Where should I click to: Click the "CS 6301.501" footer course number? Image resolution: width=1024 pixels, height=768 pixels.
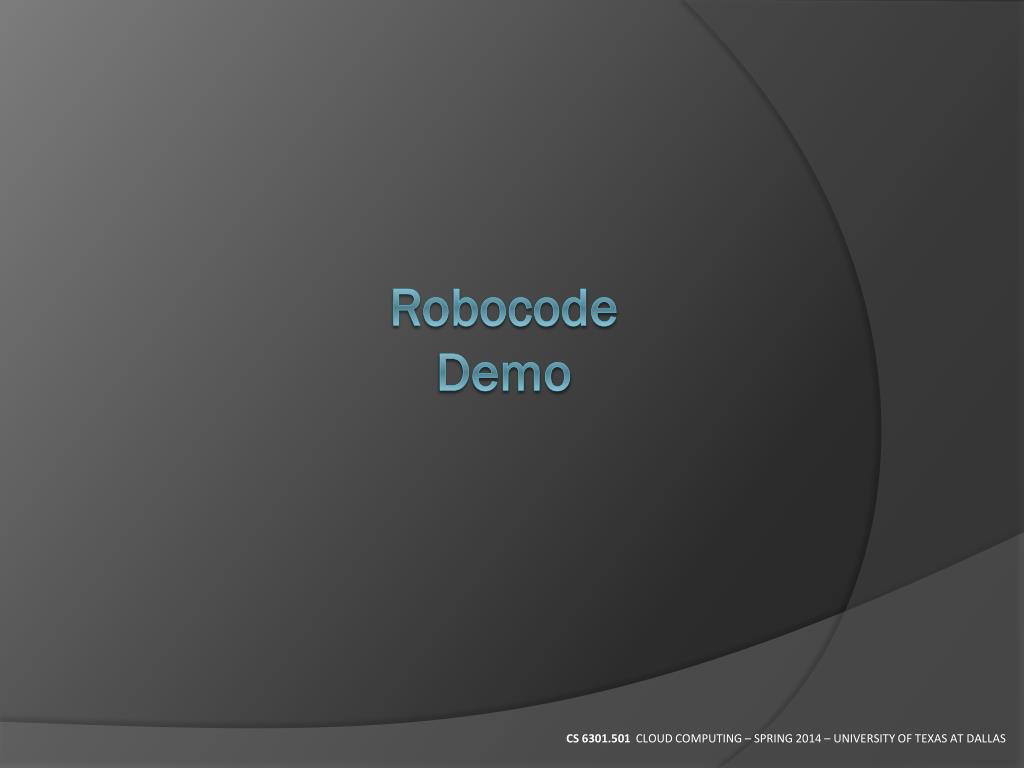pos(598,739)
